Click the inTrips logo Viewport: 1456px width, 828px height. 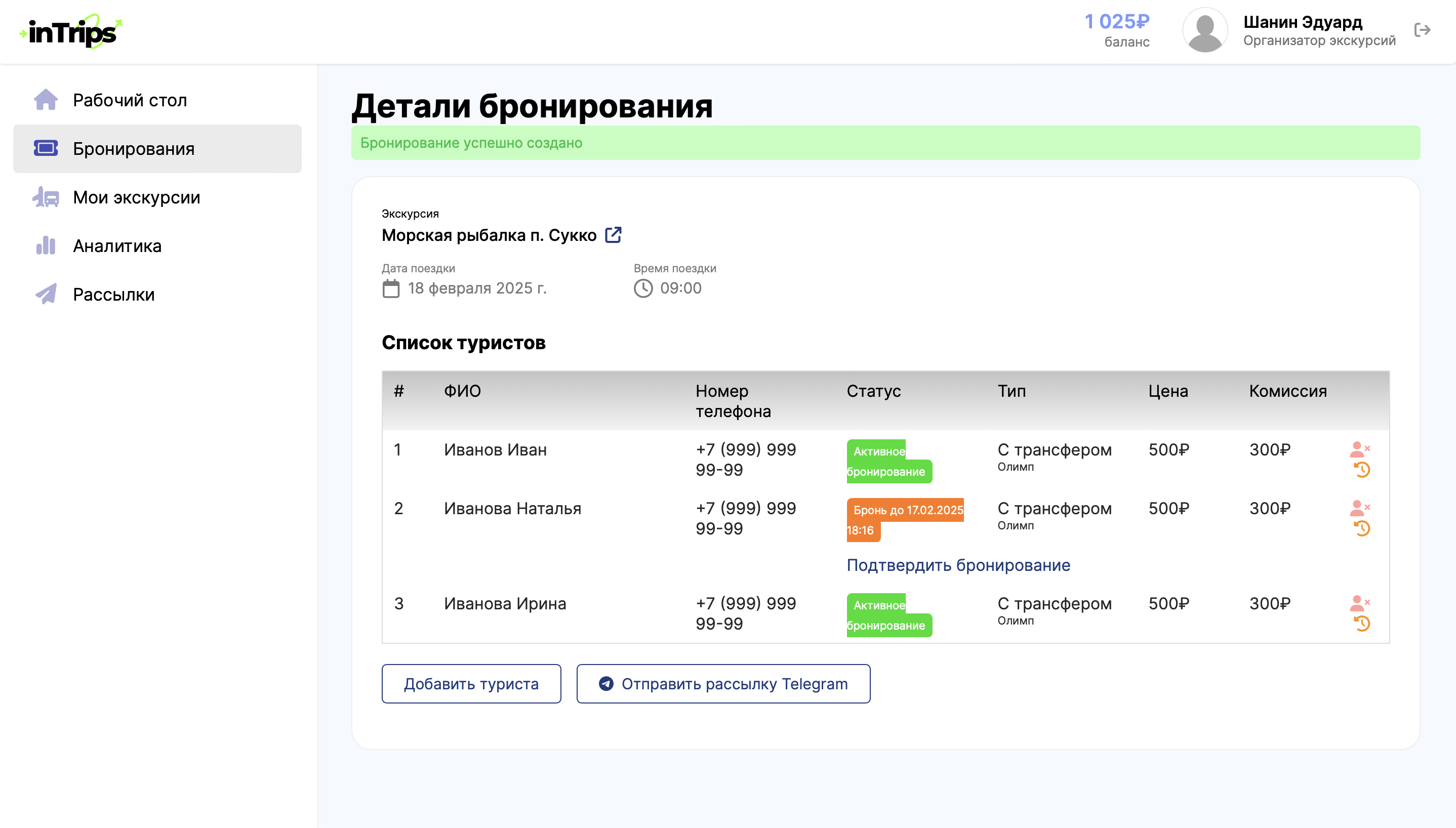(x=71, y=32)
